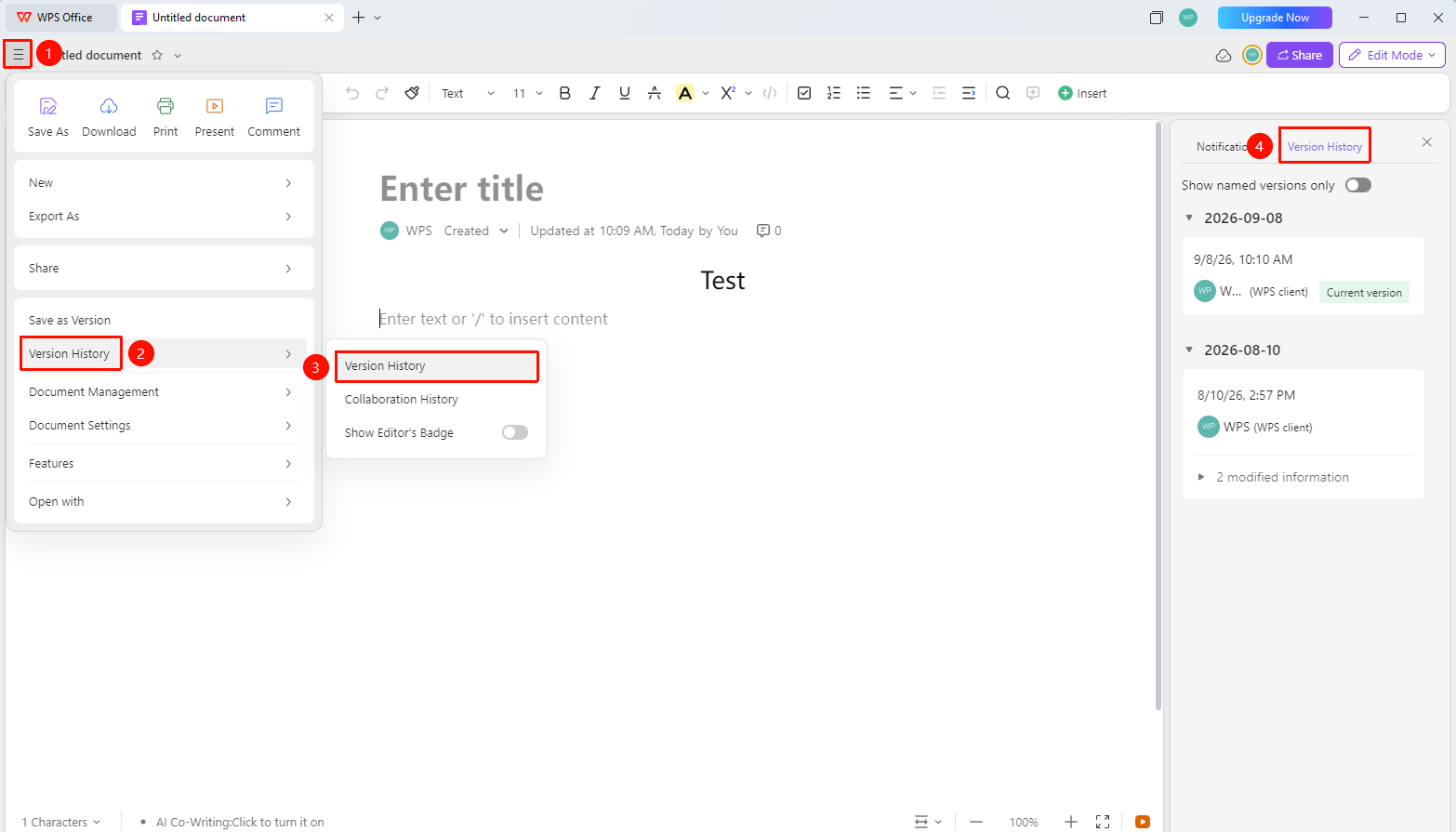The image size is (1456, 832).
Task: Toggle bold formatting
Action: point(564,93)
